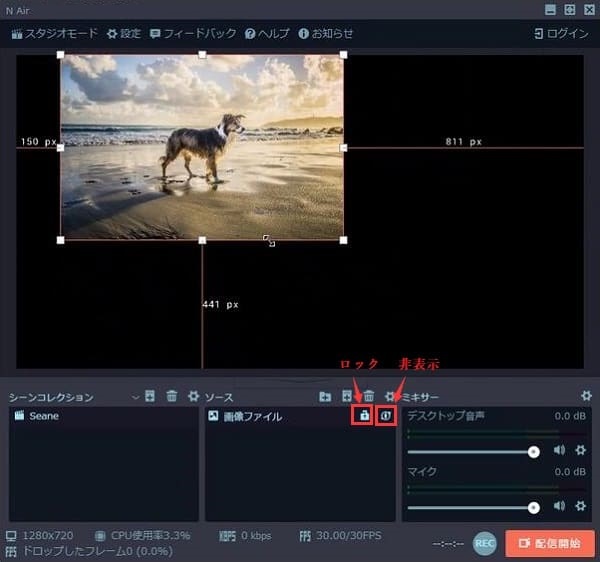The height and width of the screenshot is (562, 600).
Task: Minimize the N Air window
Action: 550,10
